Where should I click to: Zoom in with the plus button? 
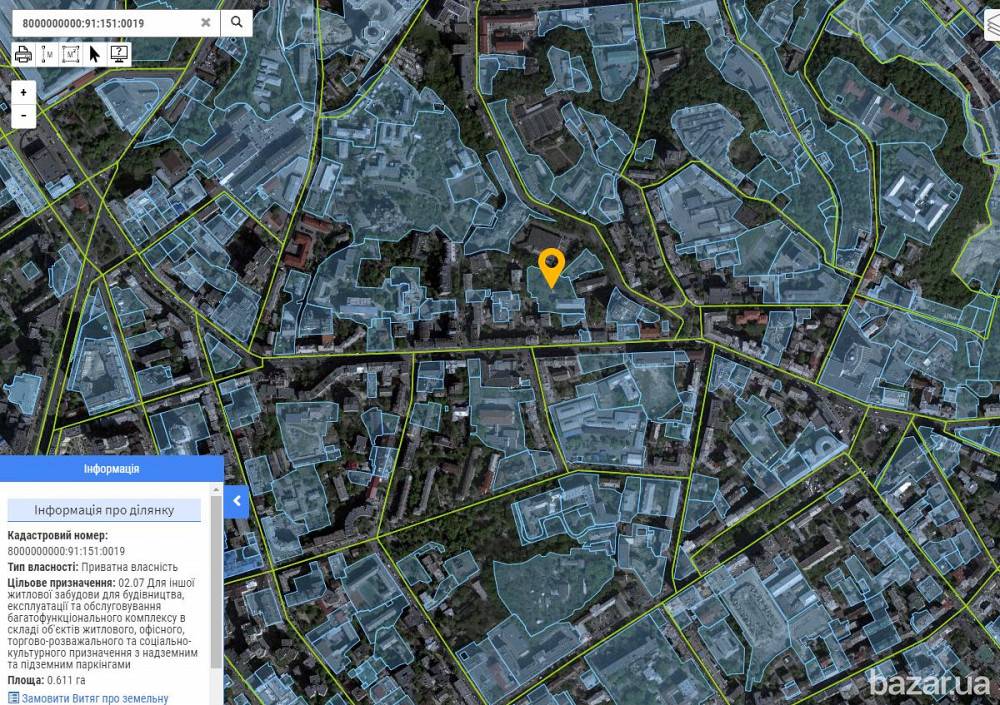coord(23,91)
